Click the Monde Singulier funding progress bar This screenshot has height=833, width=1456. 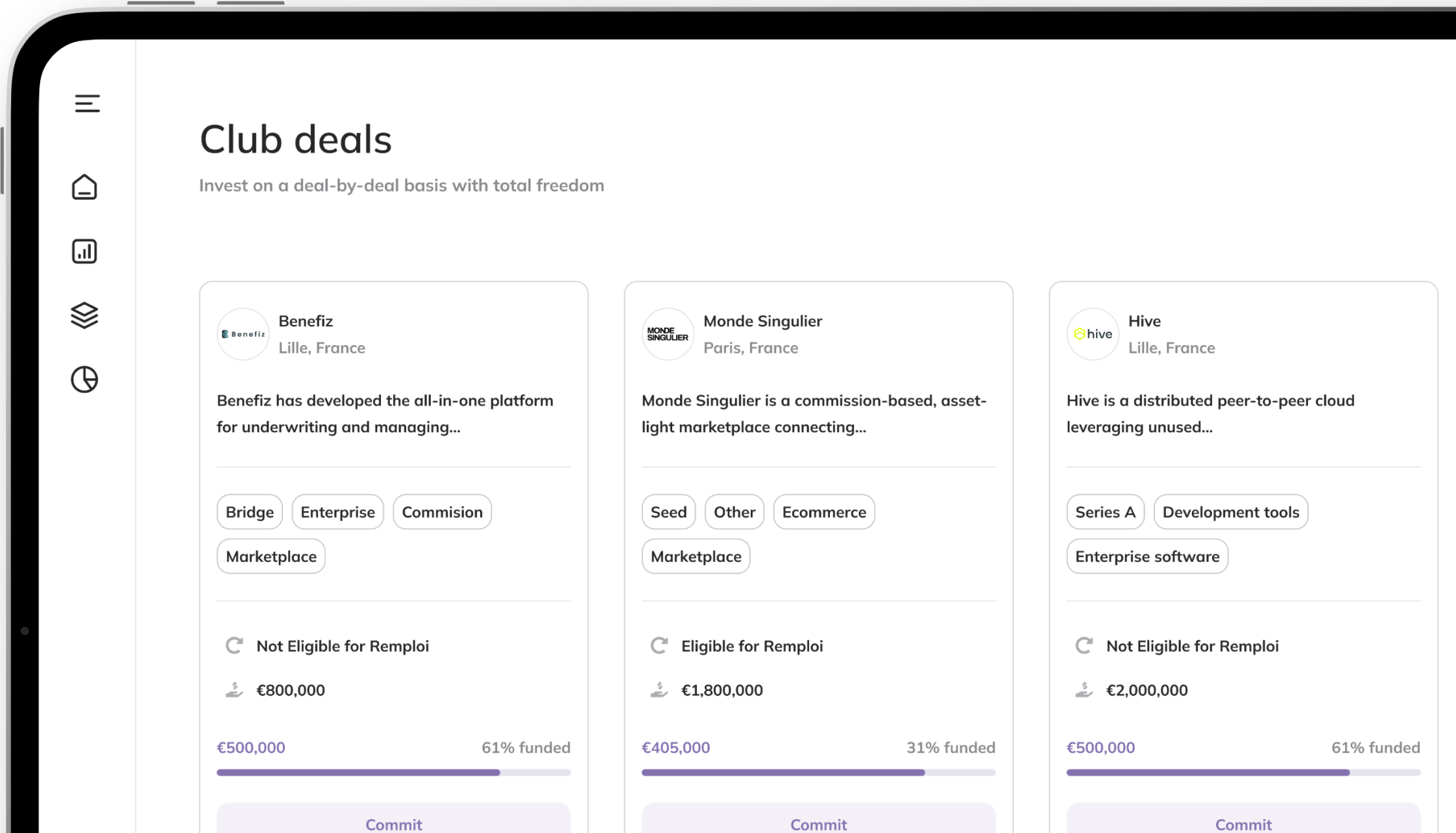pos(819,773)
